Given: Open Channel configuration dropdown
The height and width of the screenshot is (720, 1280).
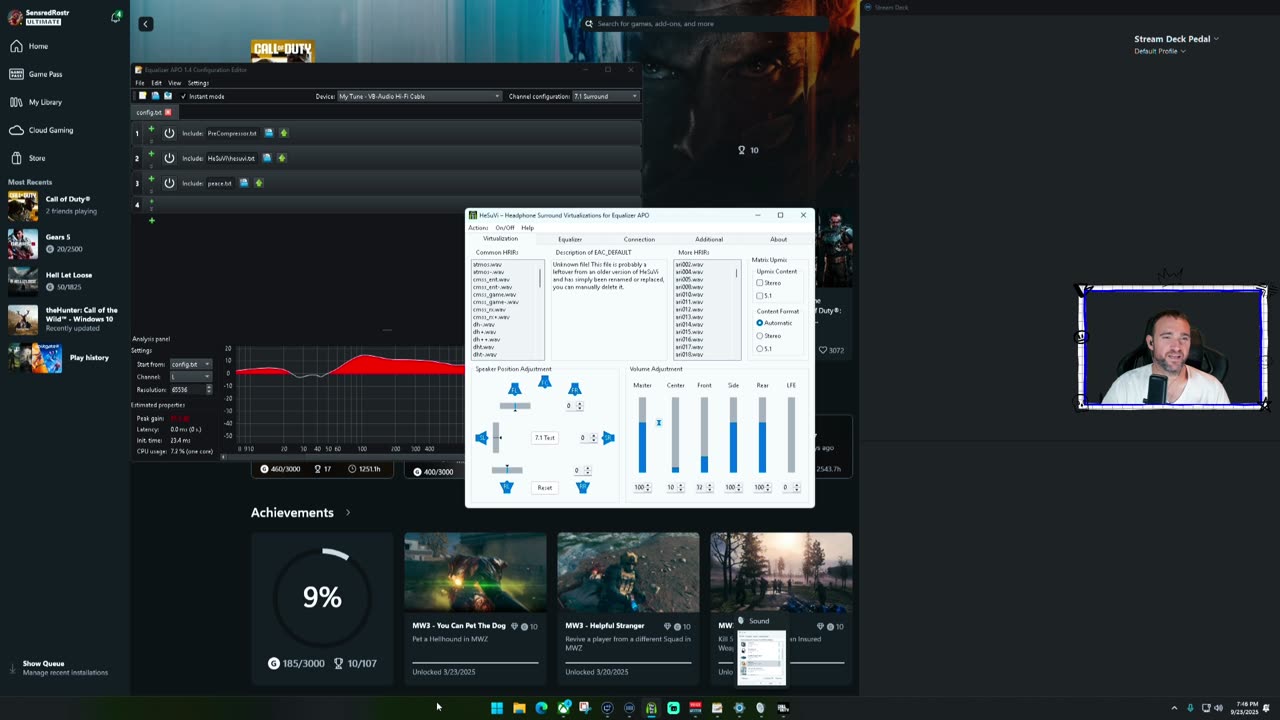Looking at the screenshot, I should (605, 96).
